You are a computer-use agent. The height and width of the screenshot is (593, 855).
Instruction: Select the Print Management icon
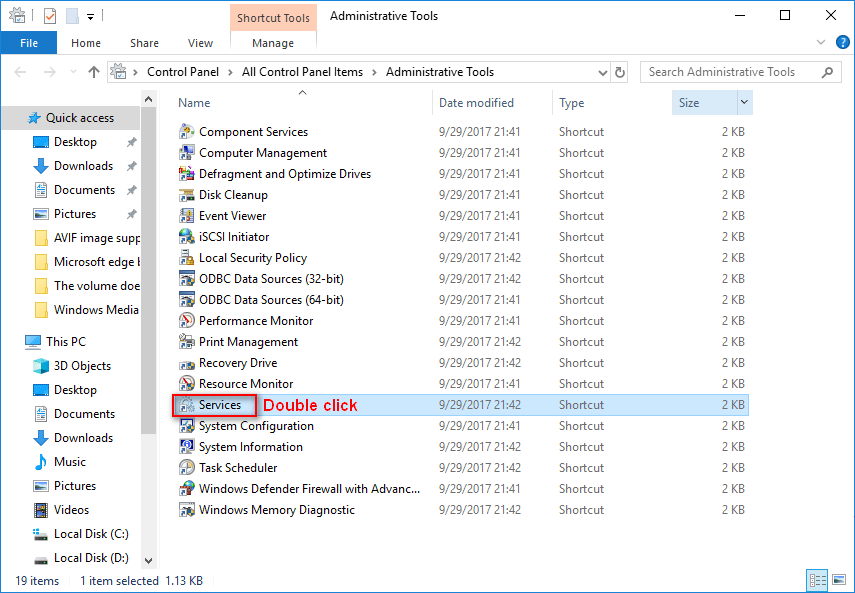186,342
